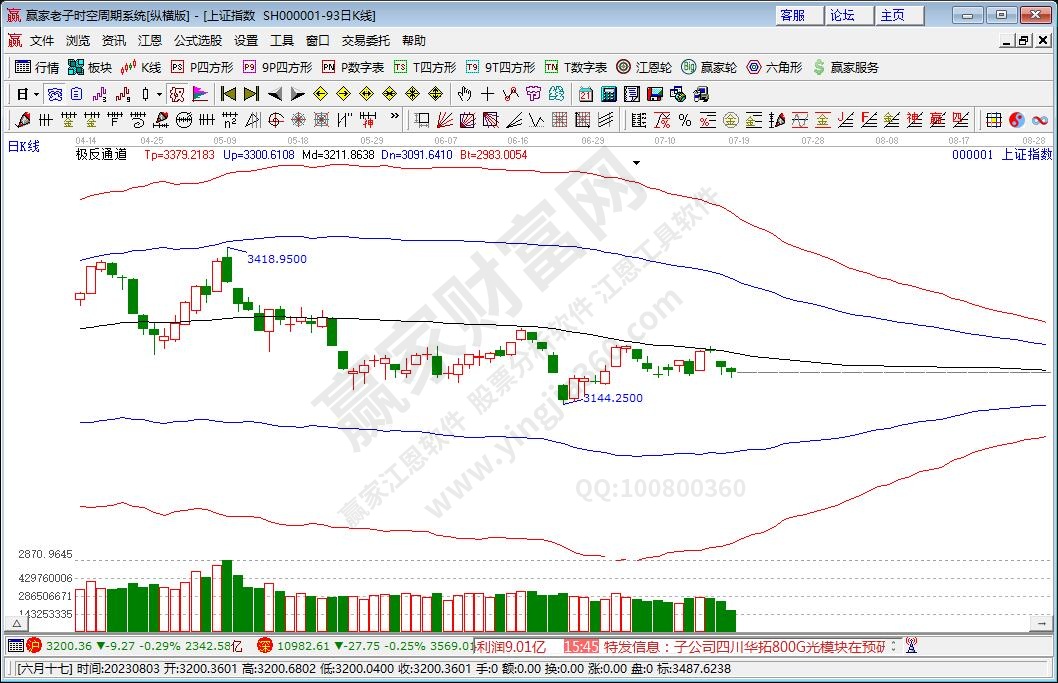Click the 论坛 forum button
Viewport: 1058px width, 683px height.
tap(842, 15)
